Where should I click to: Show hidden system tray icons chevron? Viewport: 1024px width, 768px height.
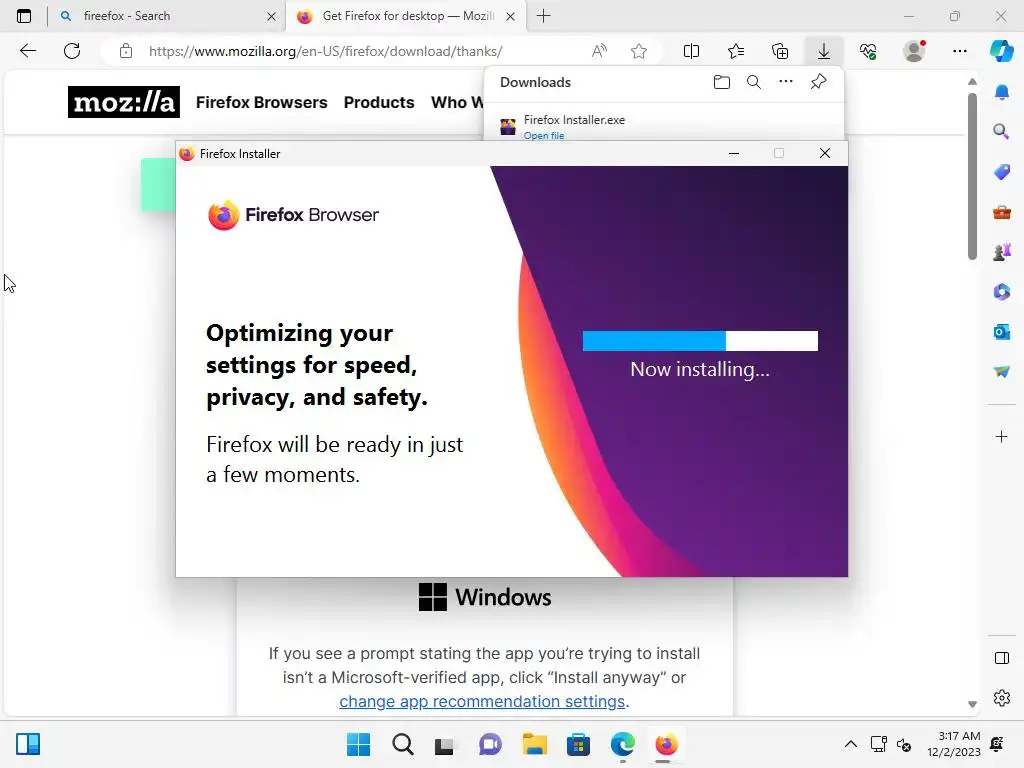[x=850, y=744]
